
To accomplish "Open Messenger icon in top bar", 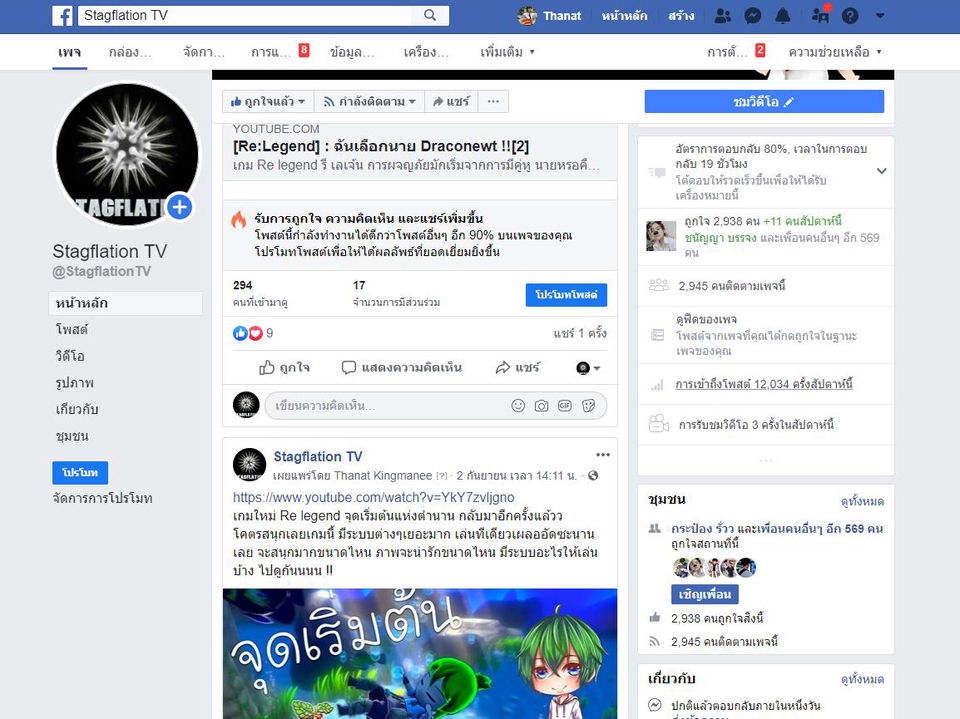I will [x=752, y=16].
